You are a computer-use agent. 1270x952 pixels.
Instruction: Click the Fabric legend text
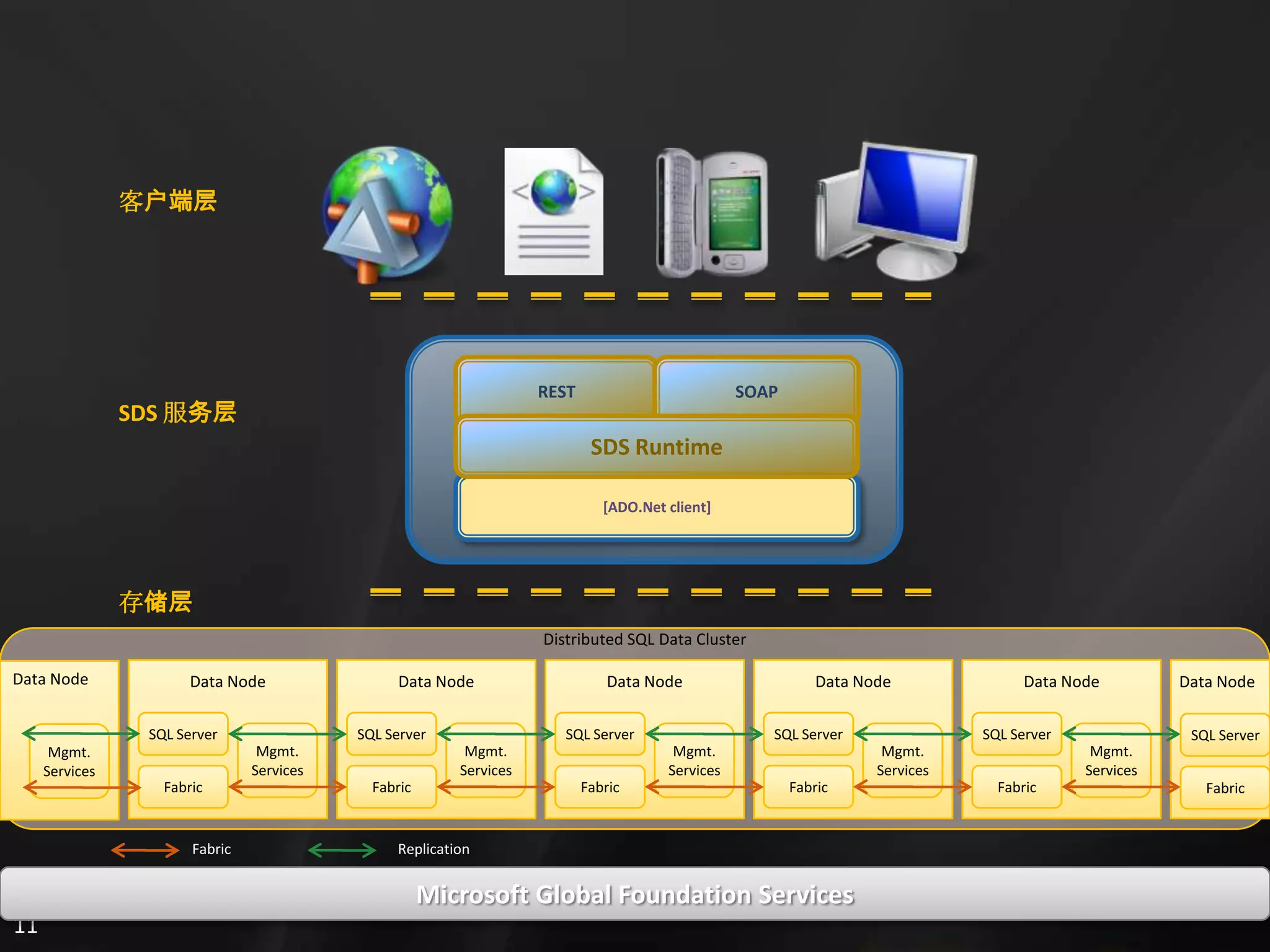(211, 849)
